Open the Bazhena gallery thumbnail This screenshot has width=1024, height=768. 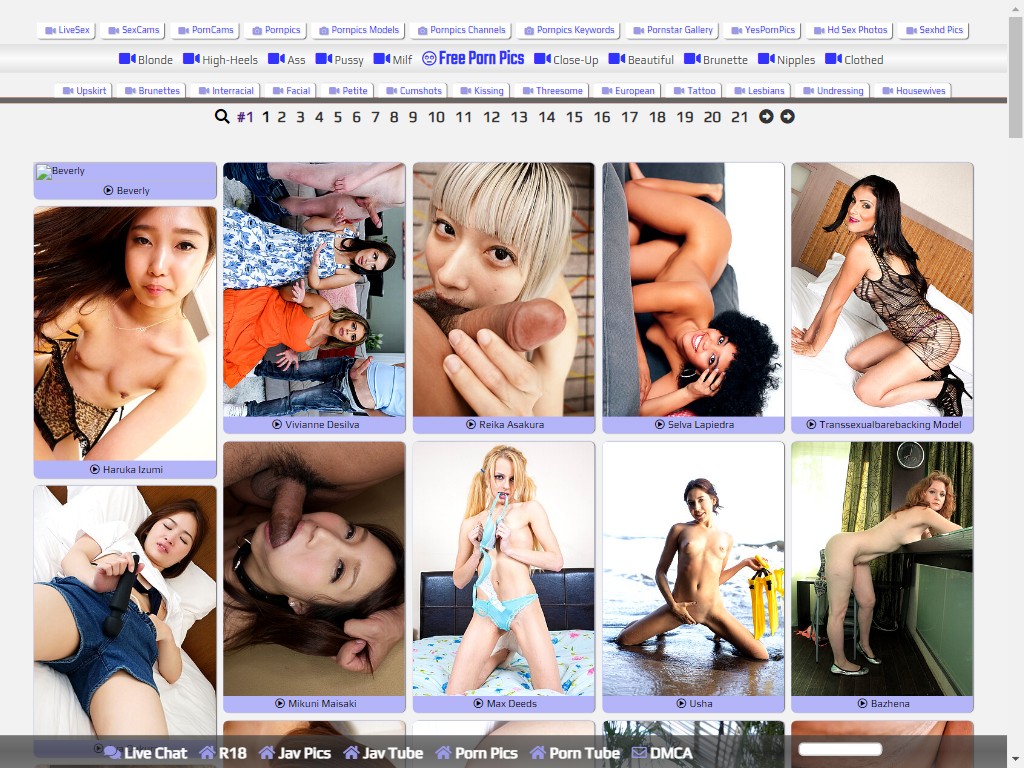coord(882,569)
